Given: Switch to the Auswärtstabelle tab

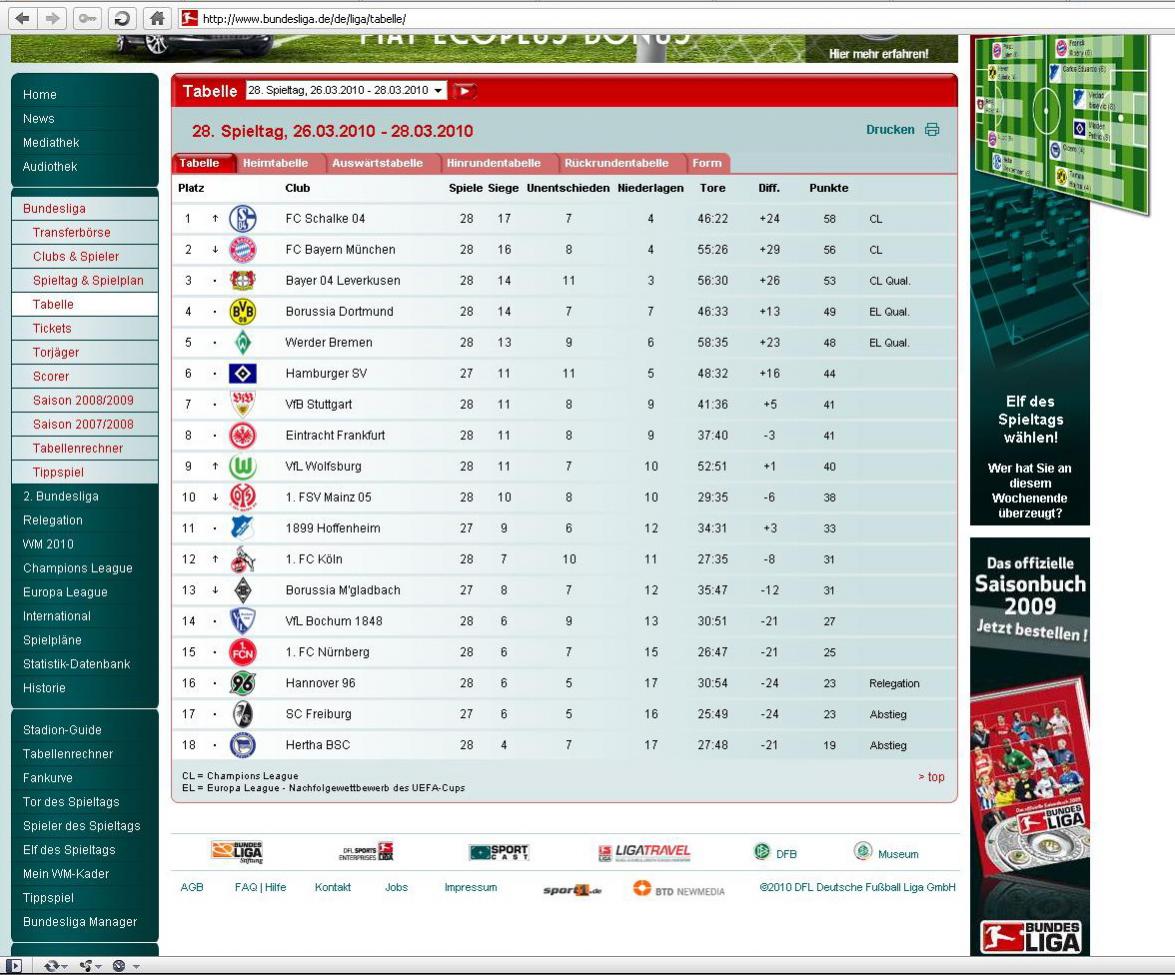Looking at the screenshot, I should [377, 163].
